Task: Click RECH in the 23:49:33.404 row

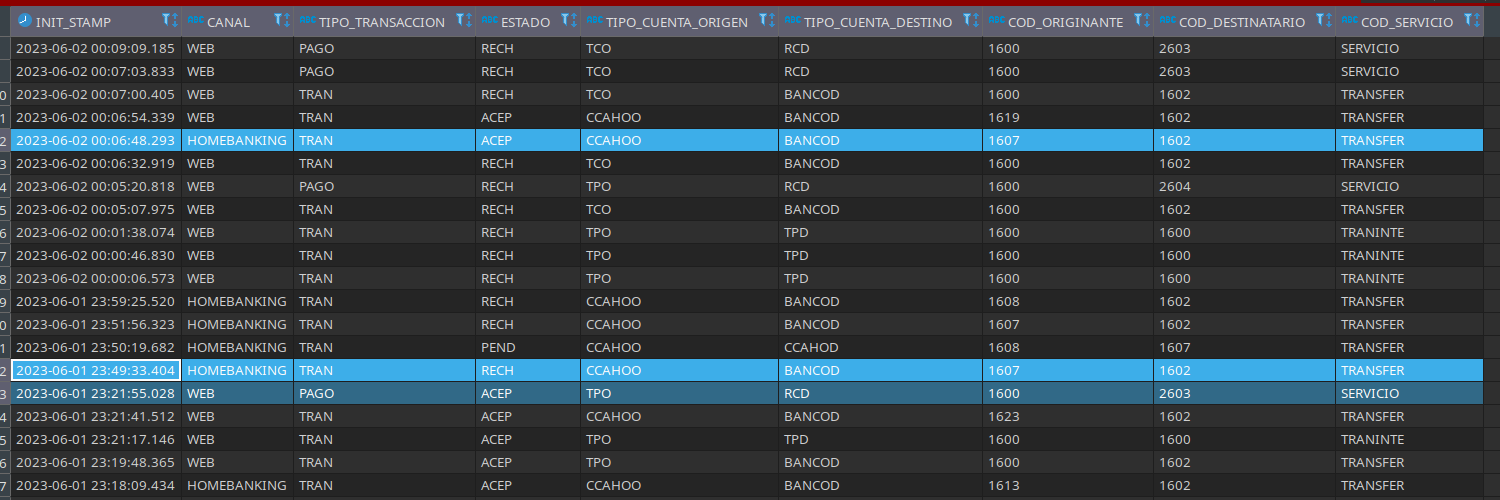Action: coord(529,370)
